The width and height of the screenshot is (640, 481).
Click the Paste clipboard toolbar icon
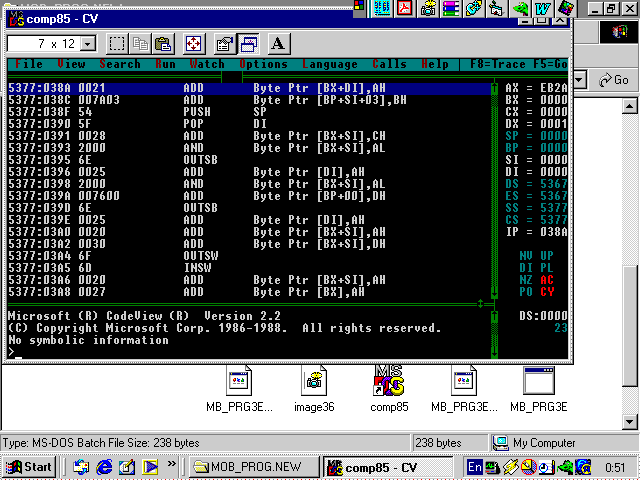coord(163,44)
